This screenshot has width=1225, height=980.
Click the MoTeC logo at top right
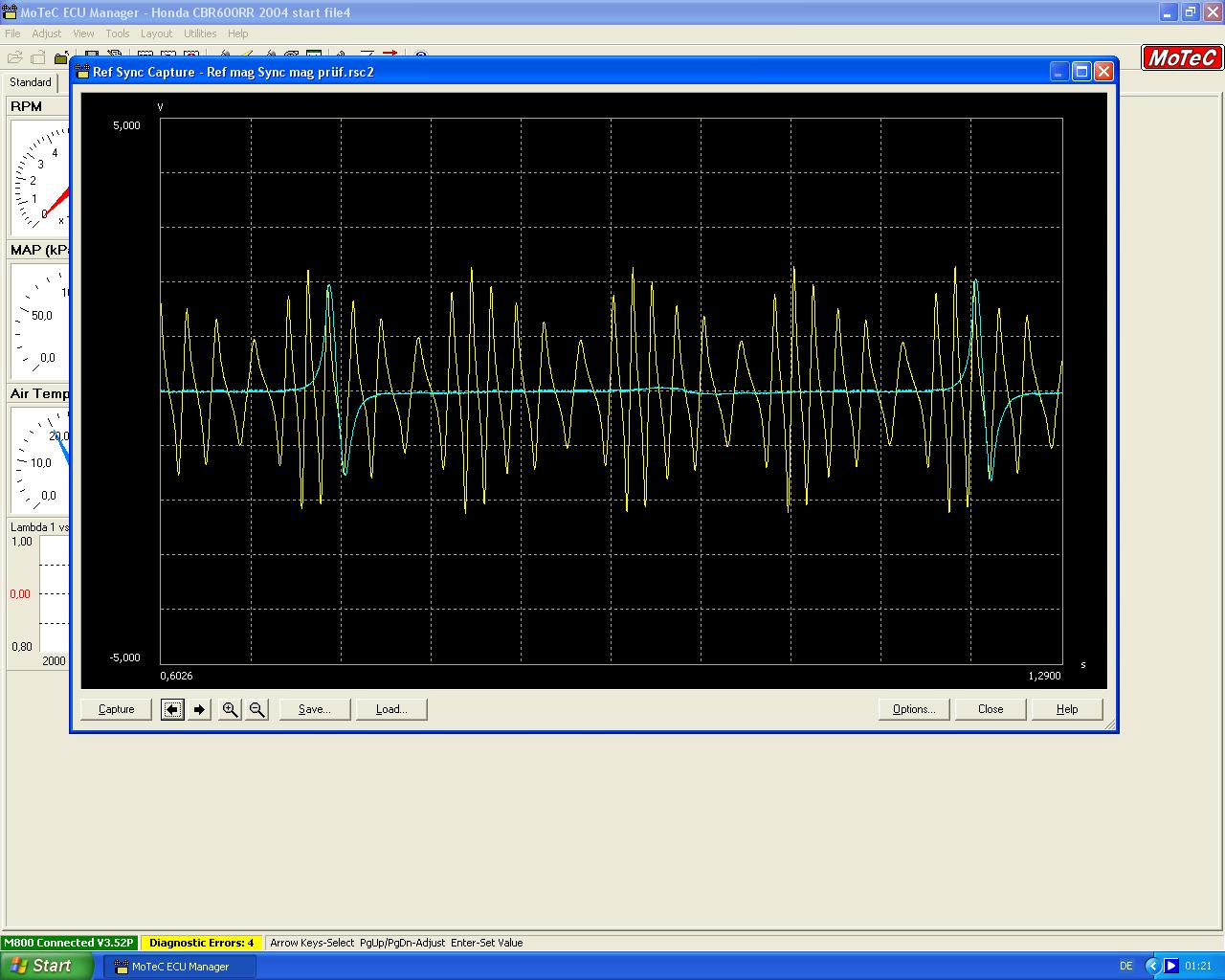(x=1182, y=57)
